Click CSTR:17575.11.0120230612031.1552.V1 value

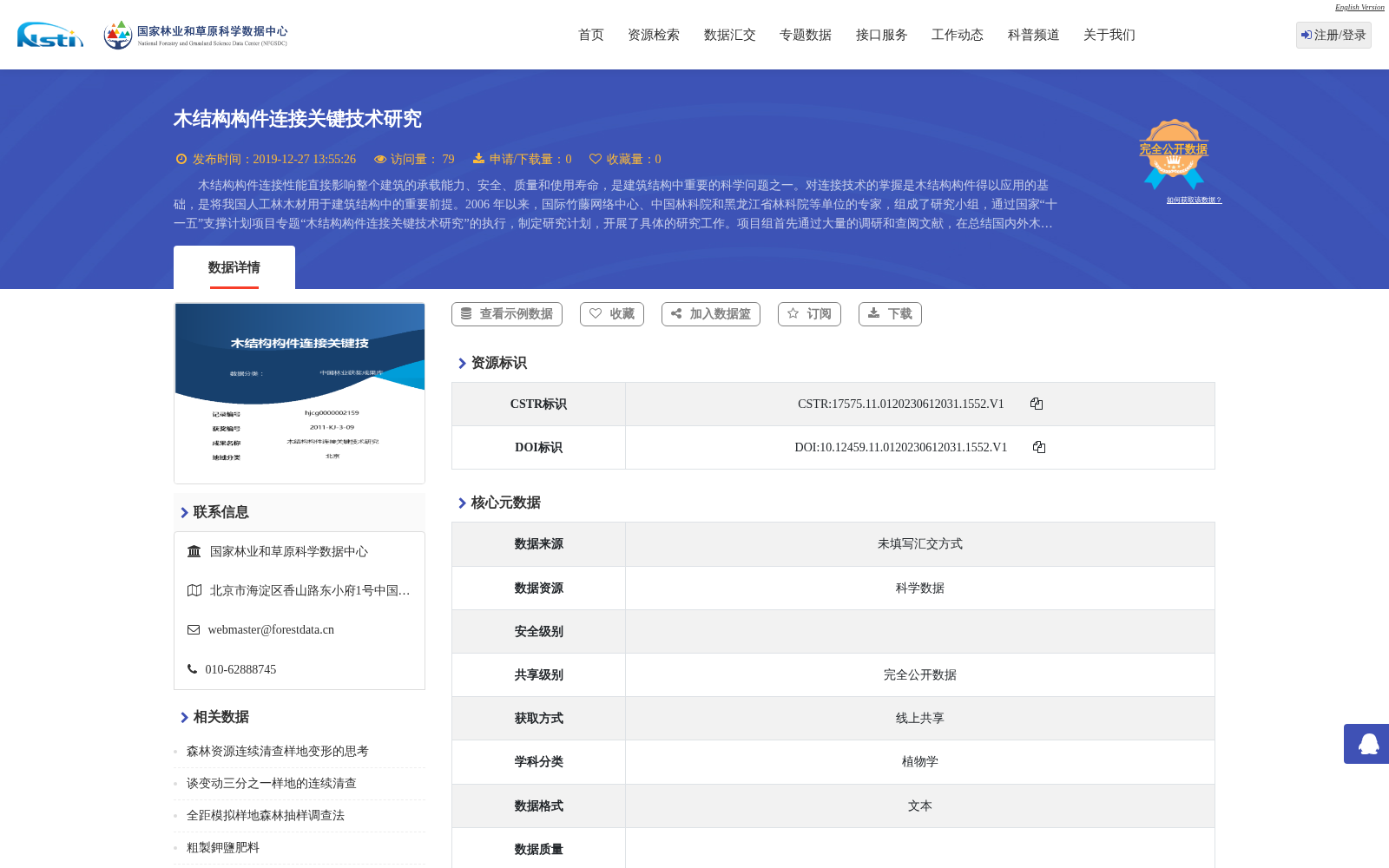(901, 404)
